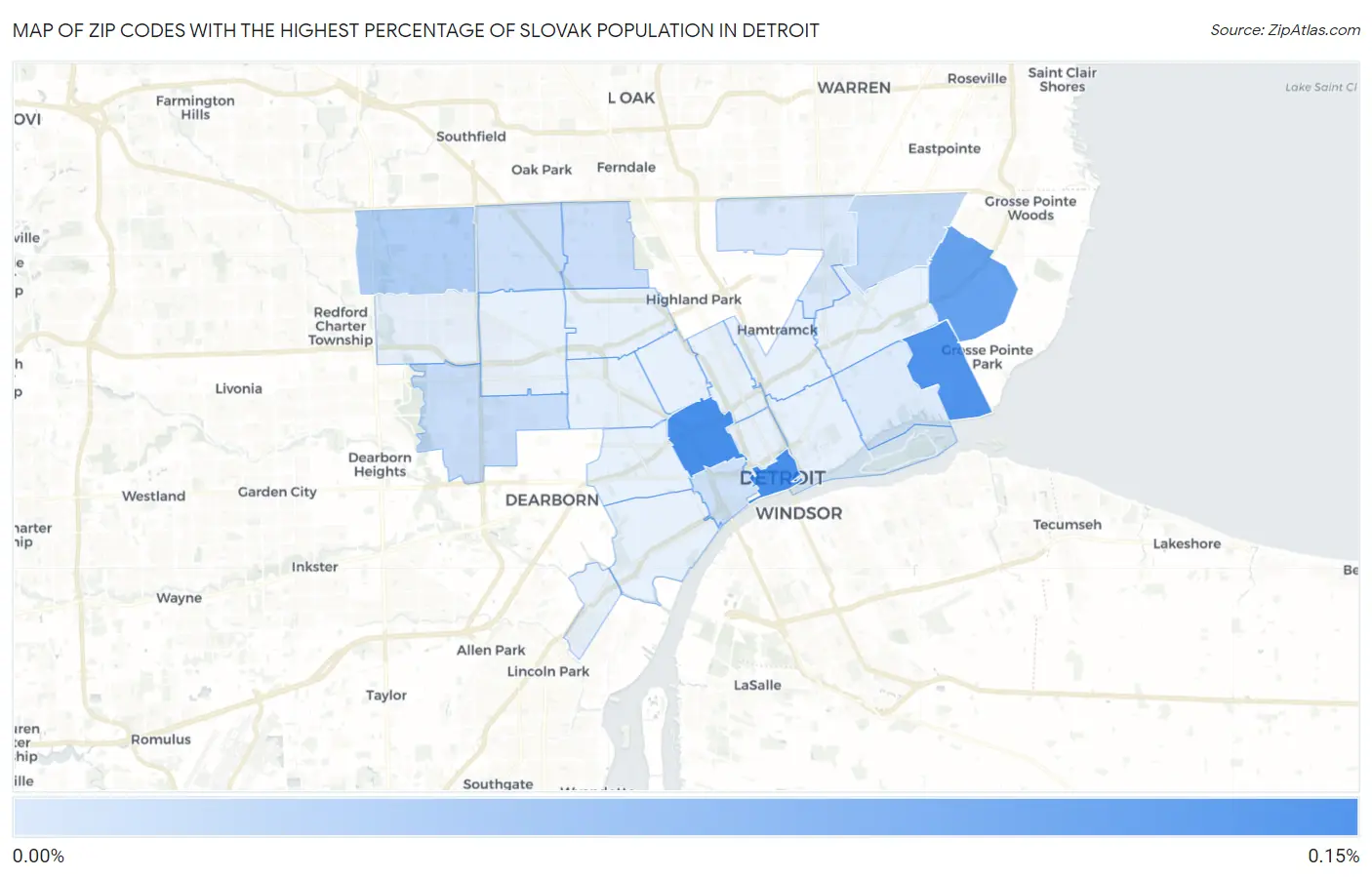Click the Farmington Hills label
This screenshot has width=1372, height=877.
pyautogui.click(x=195, y=107)
